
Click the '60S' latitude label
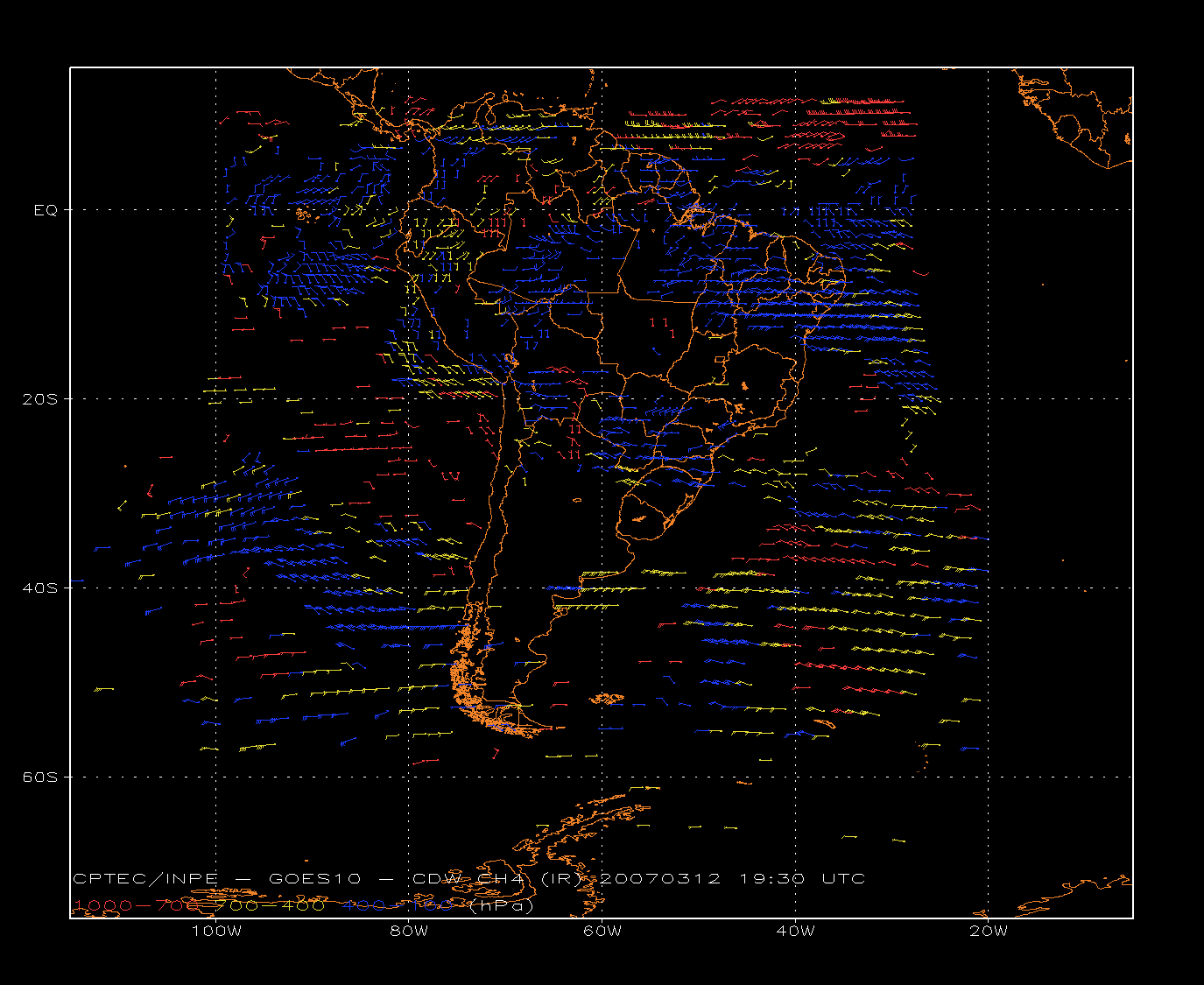pyautogui.click(x=41, y=777)
